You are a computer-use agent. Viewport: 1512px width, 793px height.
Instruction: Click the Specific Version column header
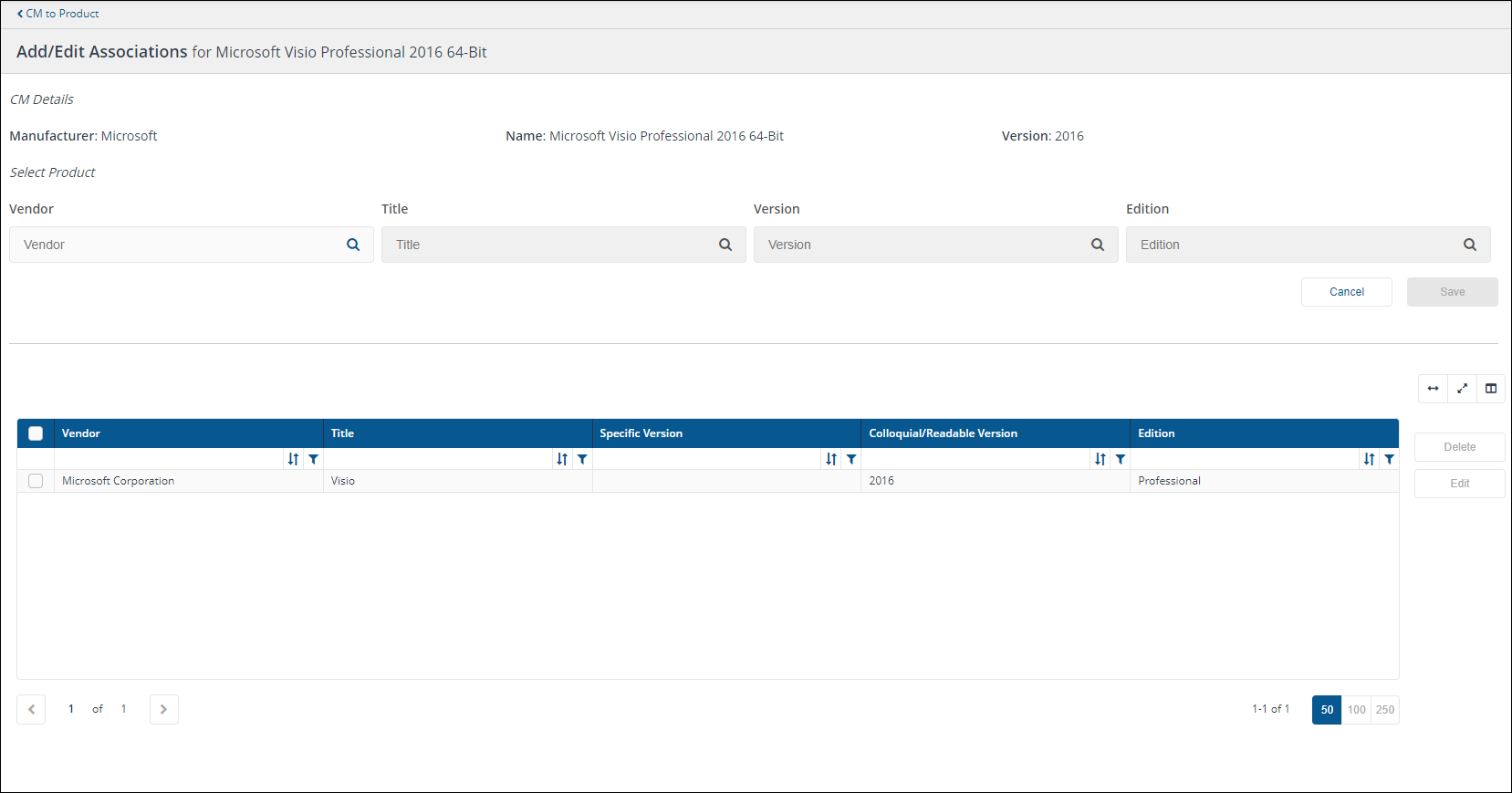tap(641, 433)
